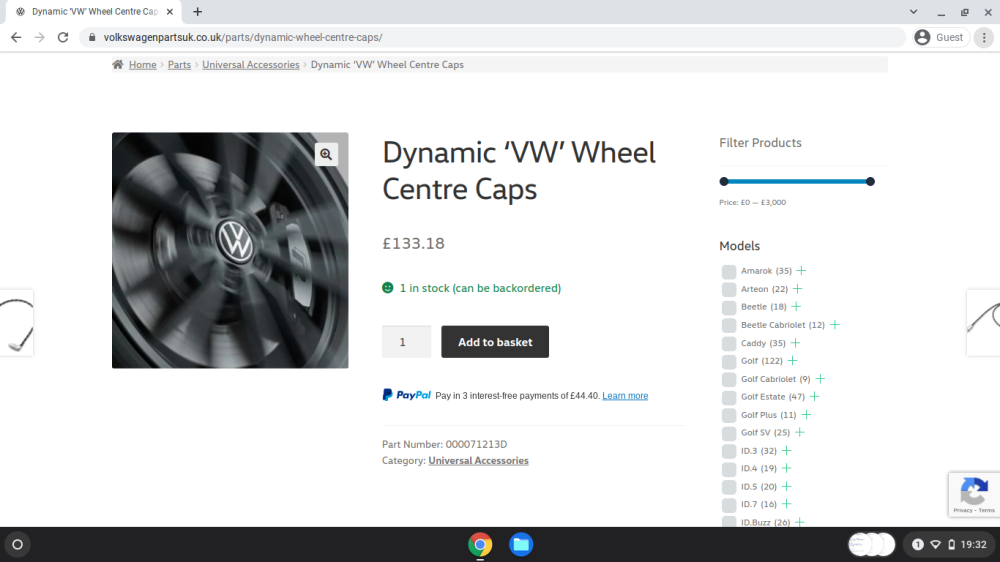Tick the Golf (122) checkbox
The height and width of the screenshot is (562, 1000).
tap(729, 361)
